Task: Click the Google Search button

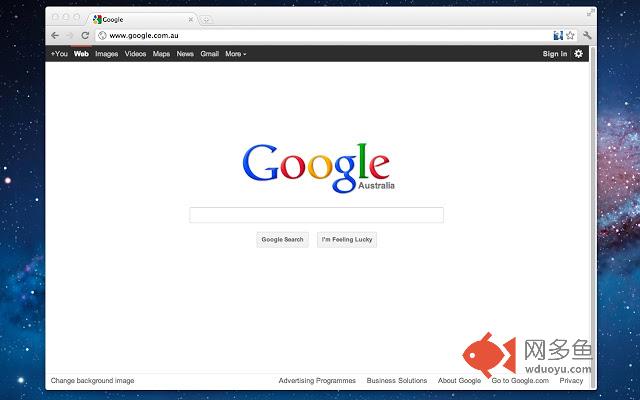Action: pos(282,240)
